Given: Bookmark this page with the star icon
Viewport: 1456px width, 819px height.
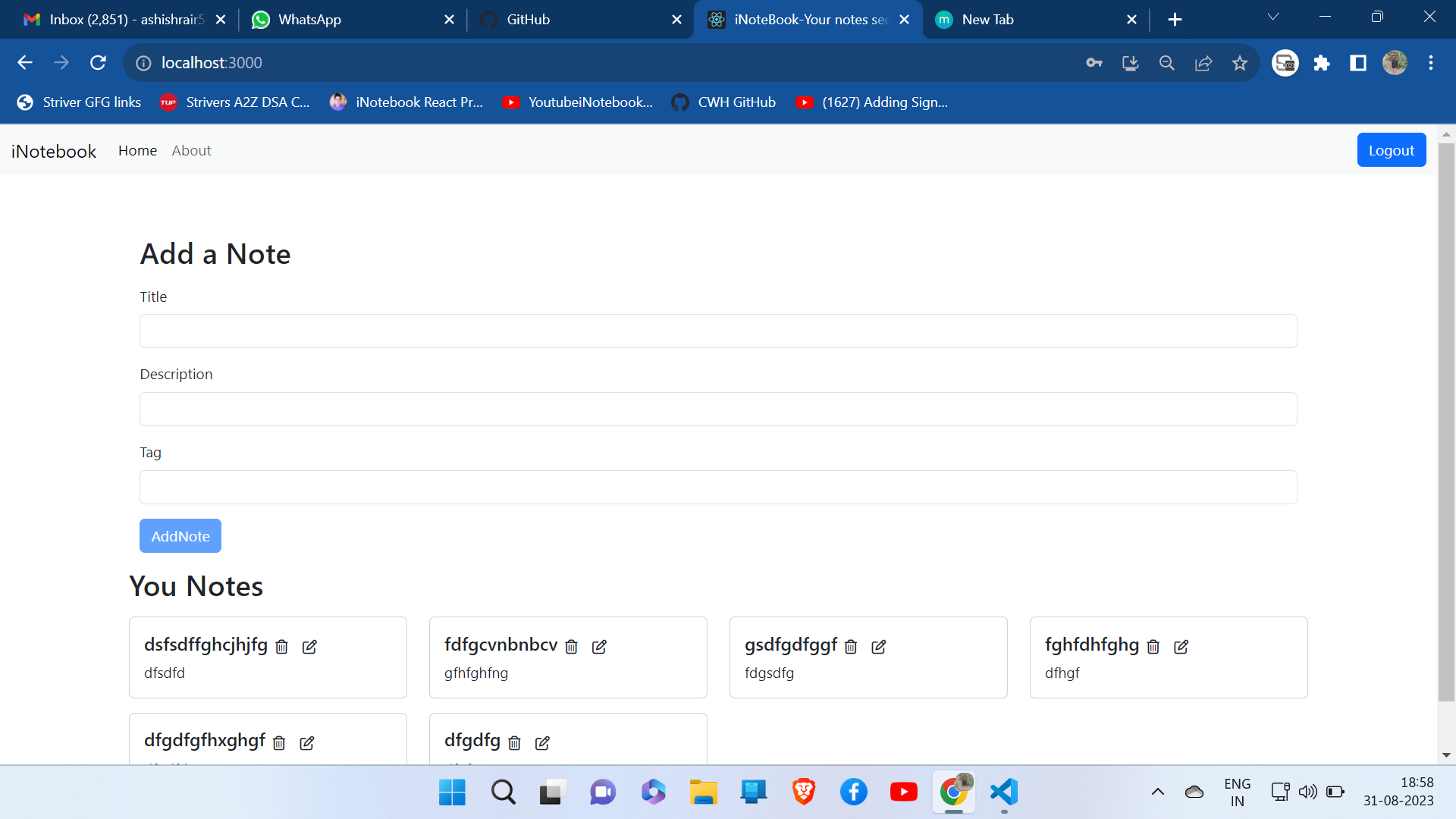Looking at the screenshot, I should [x=1240, y=62].
